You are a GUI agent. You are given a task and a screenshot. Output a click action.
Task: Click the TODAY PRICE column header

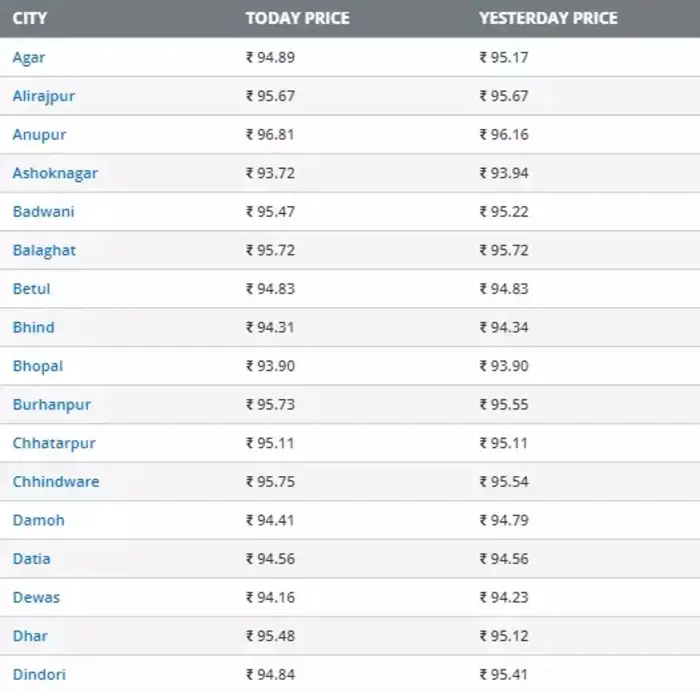point(298,18)
